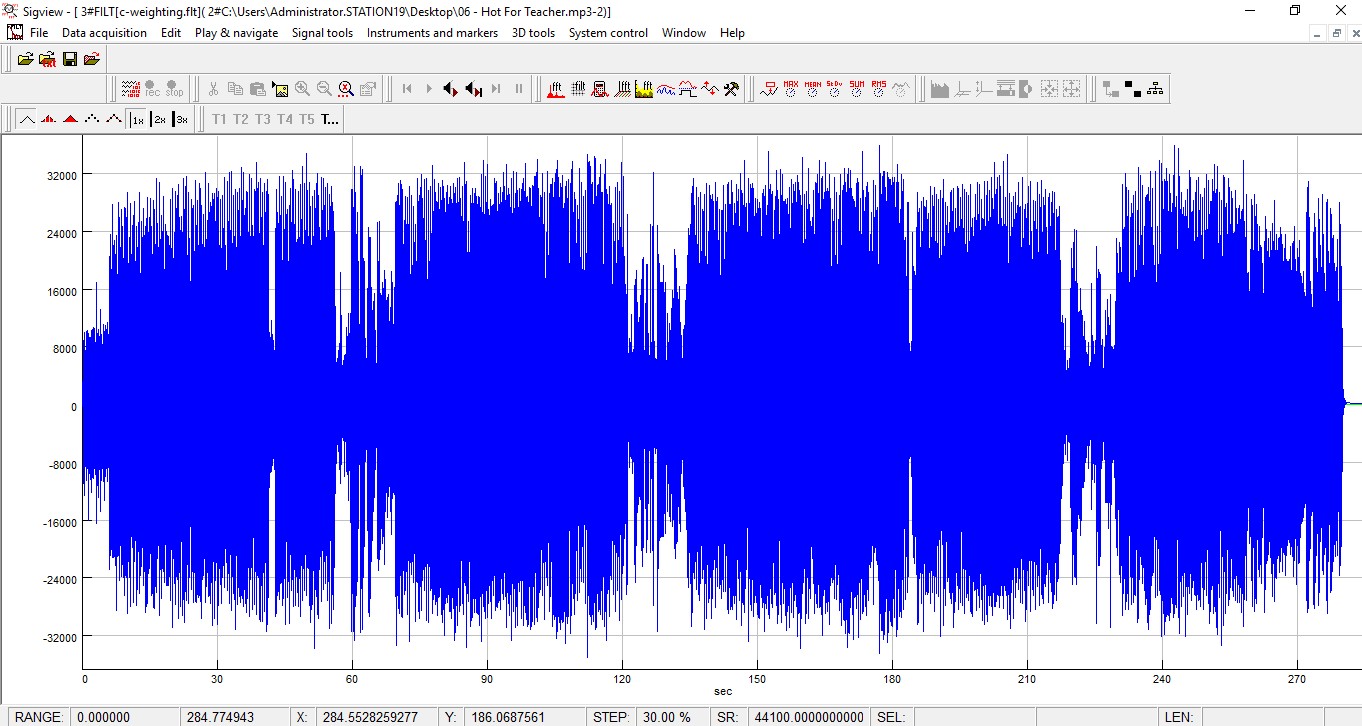The width and height of the screenshot is (1362, 726).
Task: Click the grayed stop recording button
Action: click(175, 89)
